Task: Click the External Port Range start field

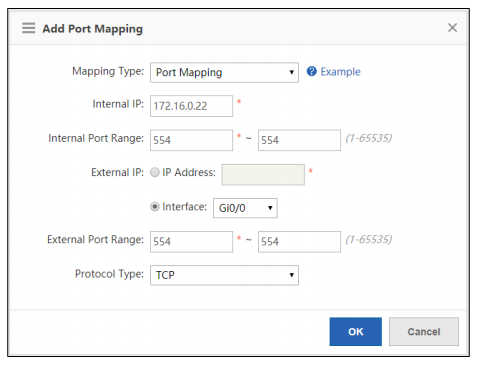Action: (x=191, y=242)
